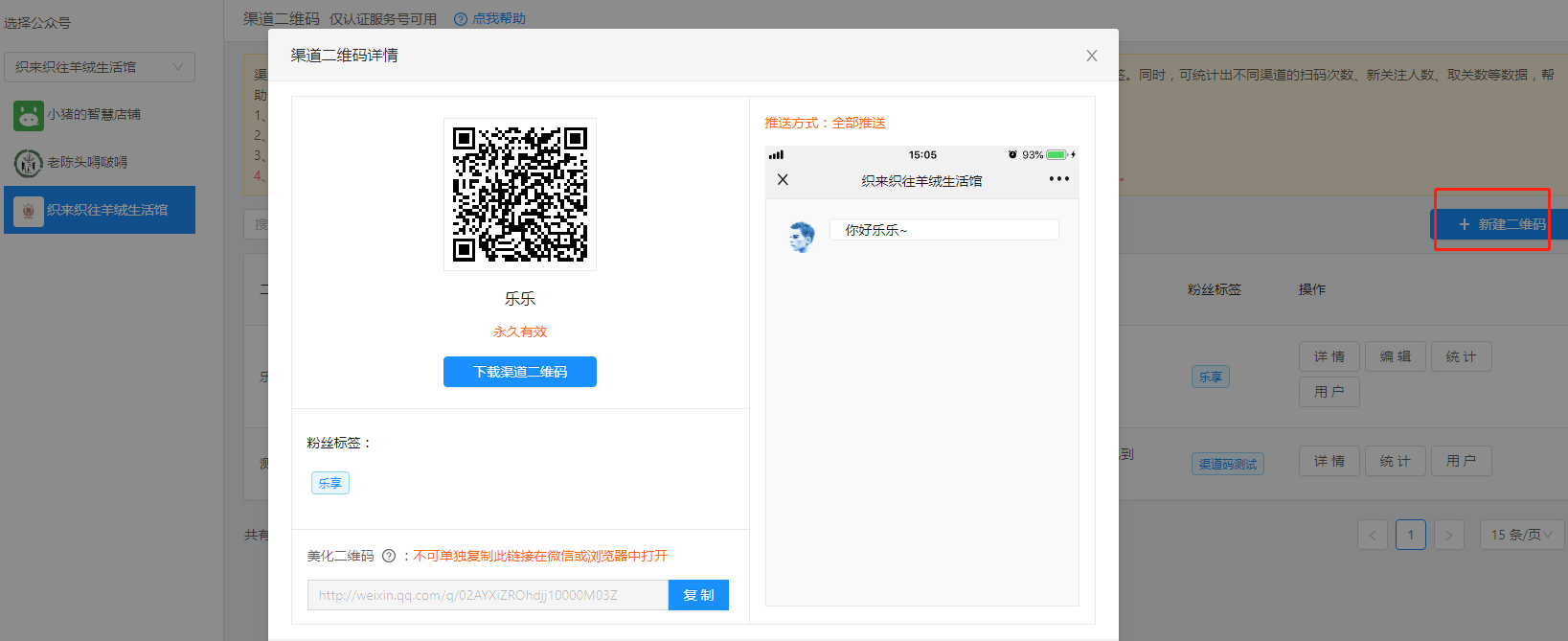Click the X icon in phone preview

(783, 179)
